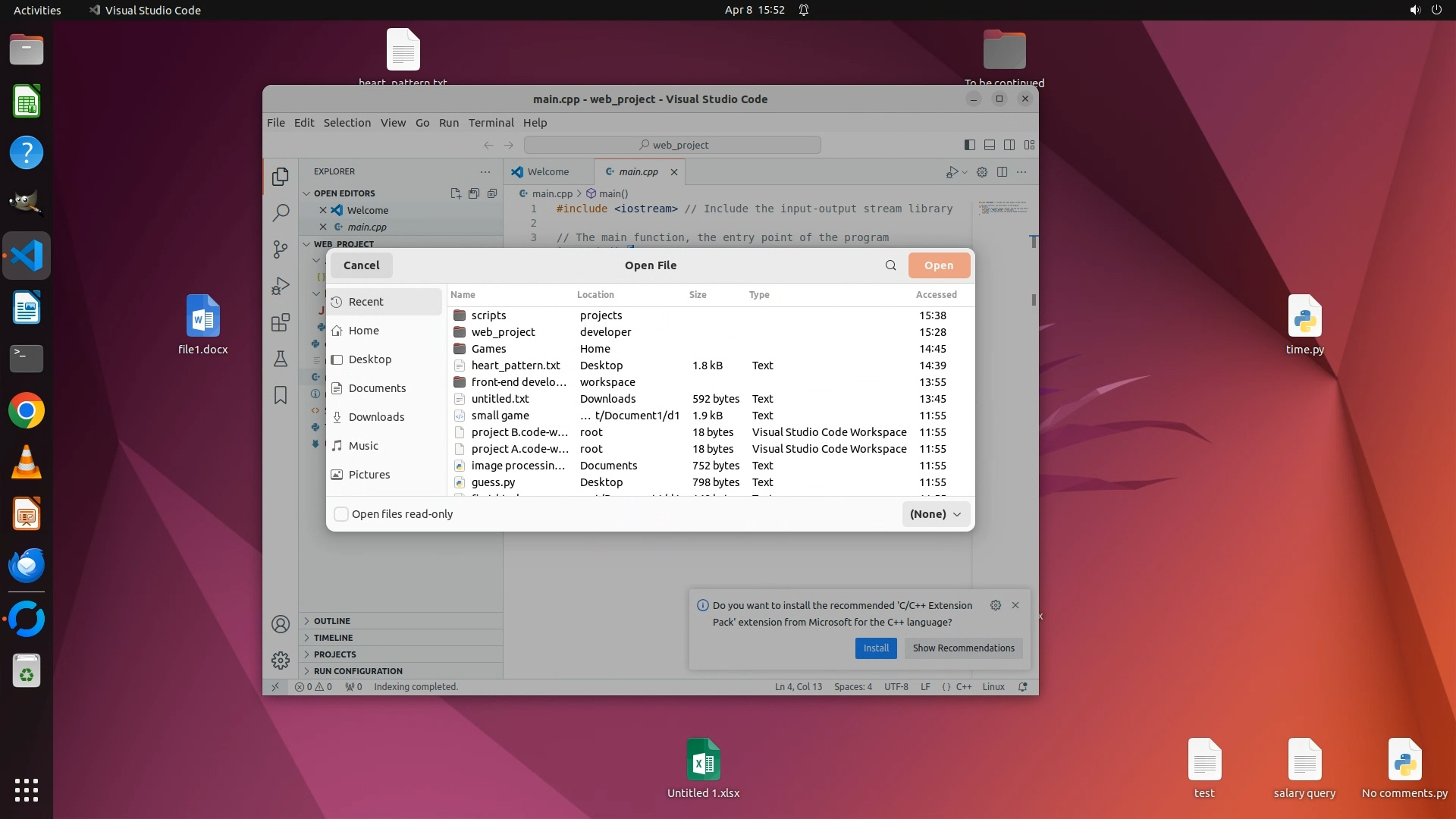Enable Open files read-only checkbox
Image resolution: width=1456 pixels, height=819 pixels.
click(x=341, y=514)
